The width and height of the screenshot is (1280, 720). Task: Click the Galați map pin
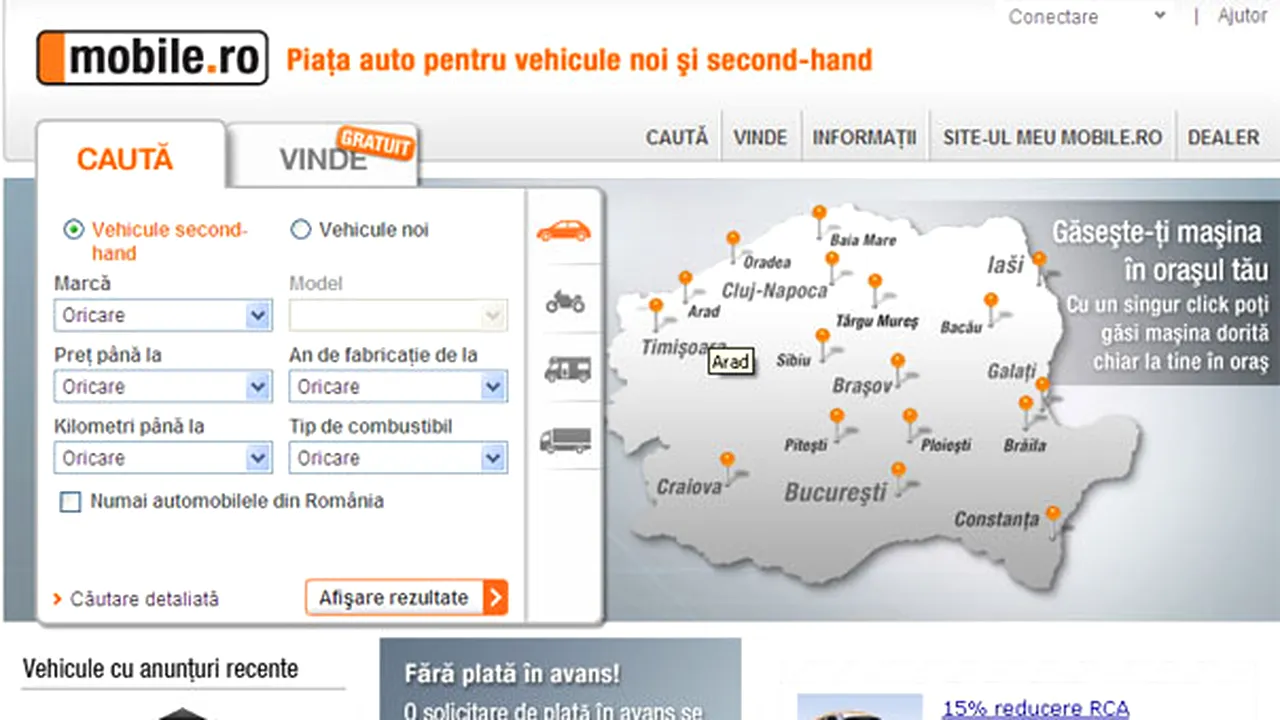click(1042, 385)
